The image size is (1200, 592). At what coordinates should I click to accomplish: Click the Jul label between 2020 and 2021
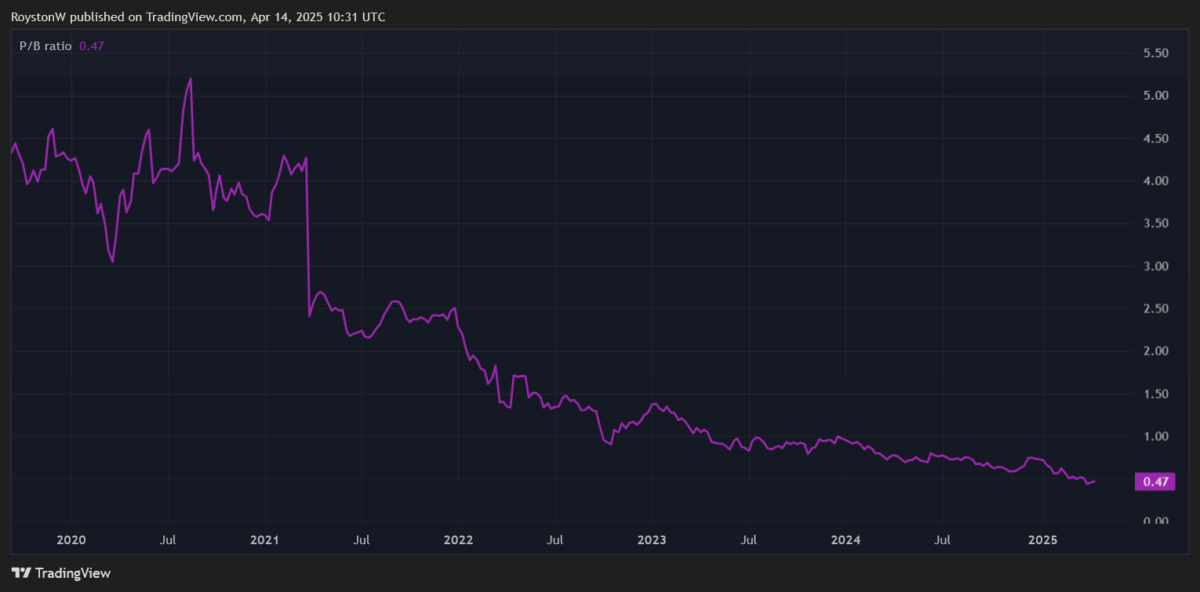168,540
